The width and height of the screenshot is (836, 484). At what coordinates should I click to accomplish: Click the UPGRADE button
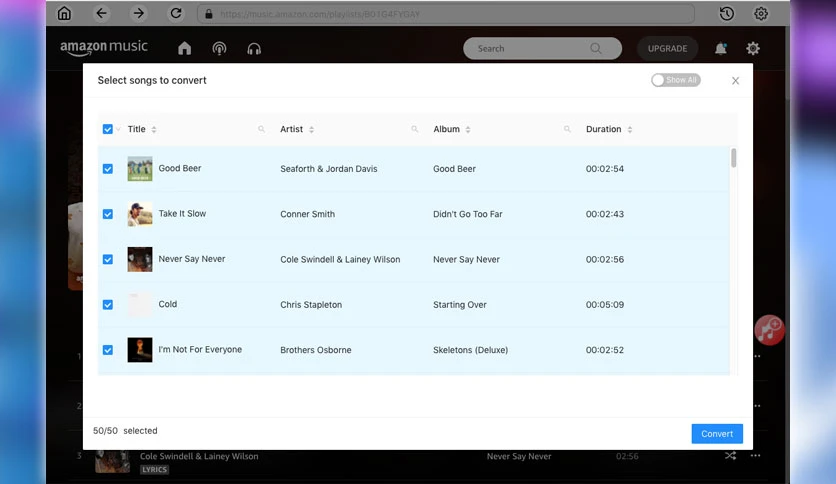(x=668, y=49)
